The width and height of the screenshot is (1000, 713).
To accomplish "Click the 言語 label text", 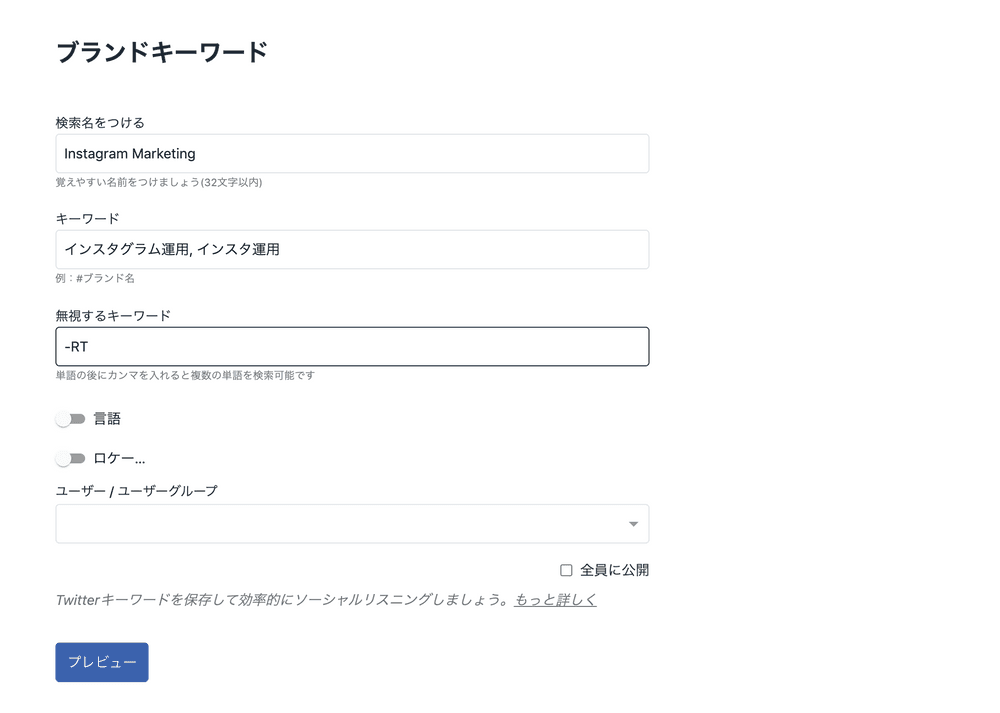I will (107, 419).
